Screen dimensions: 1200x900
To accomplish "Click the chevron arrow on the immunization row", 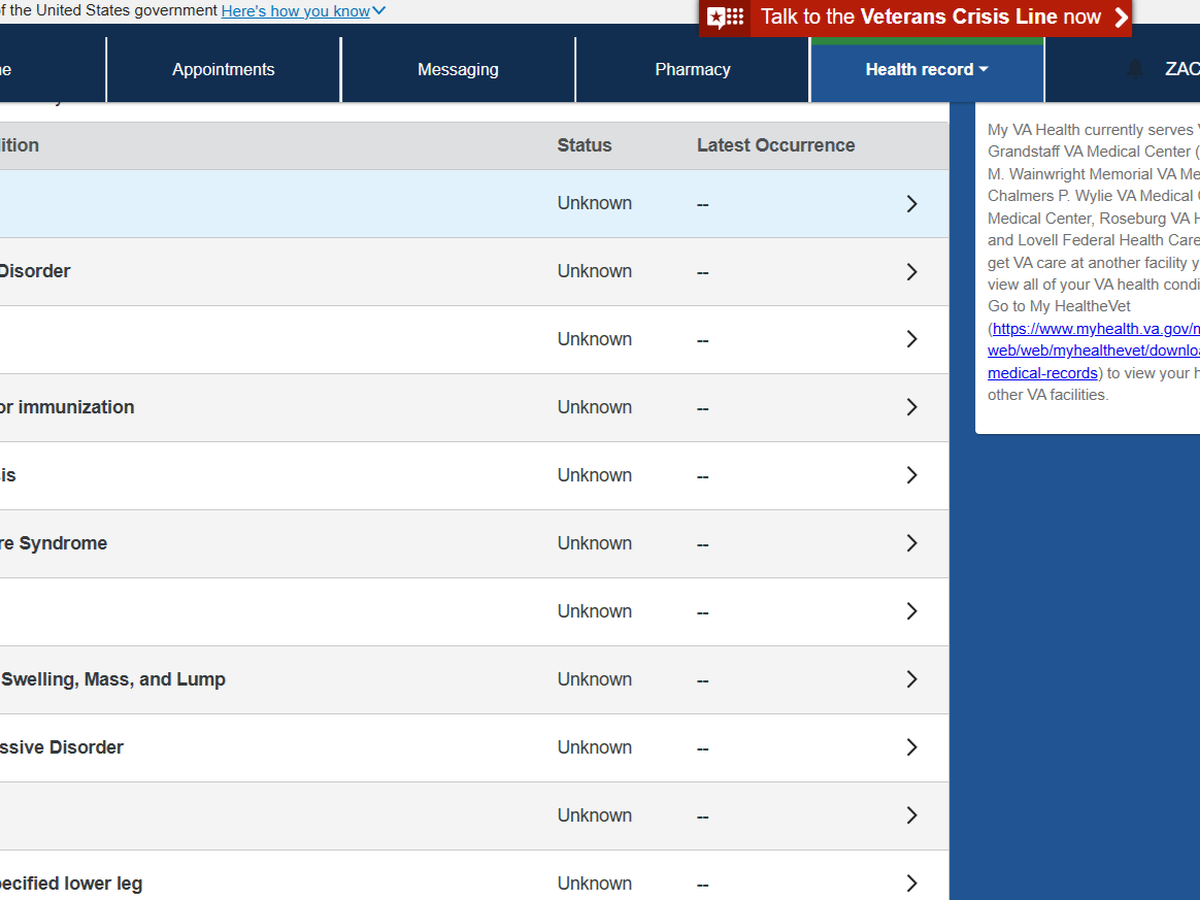I will (x=911, y=408).
